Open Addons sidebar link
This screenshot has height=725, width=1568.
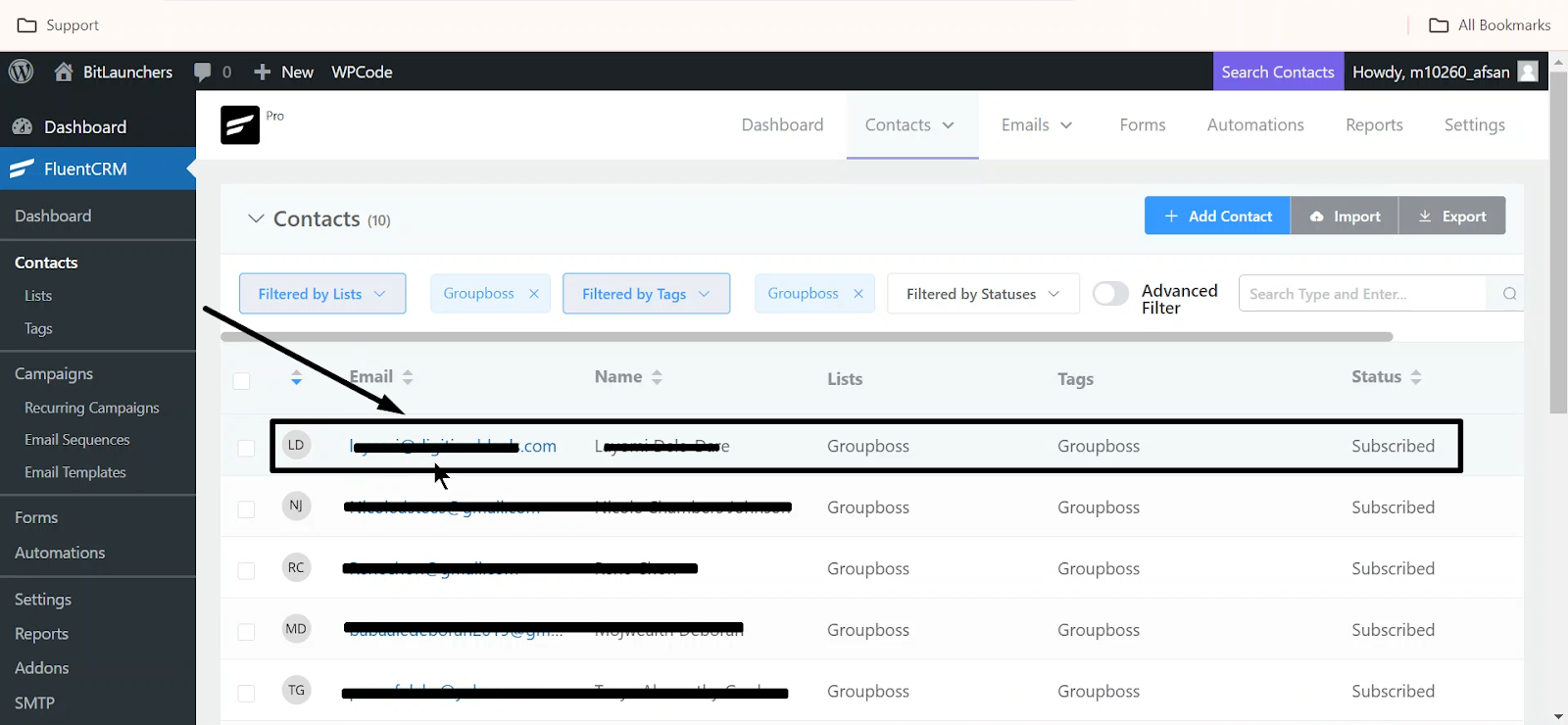point(41,668)
